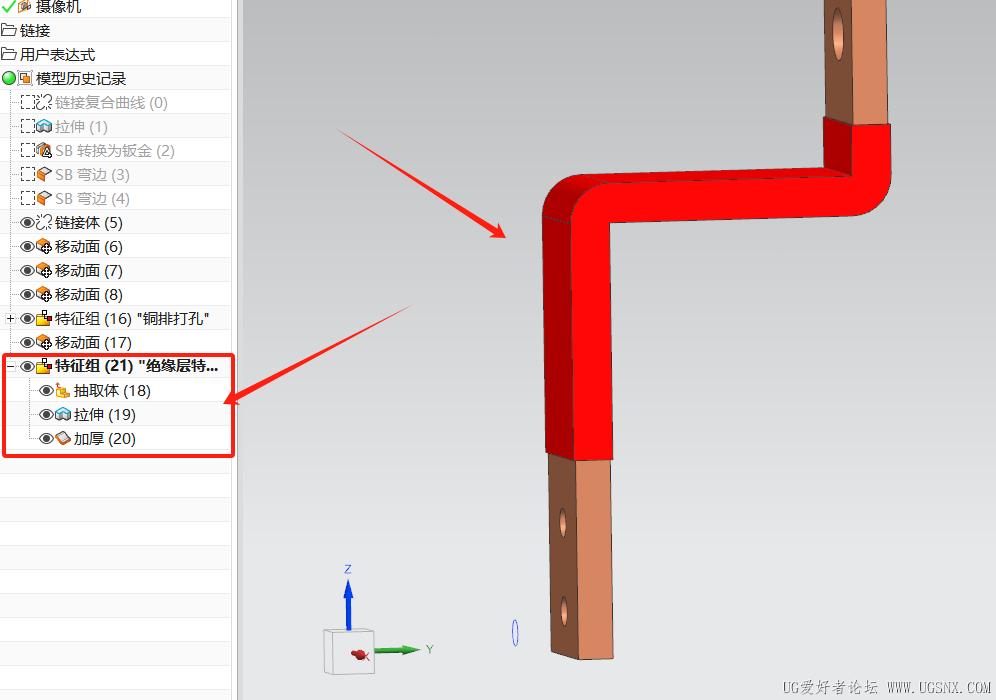The height and width of the screenshot is (700, 996).
Task: Select the 抽取体 (18) label
Action: click(x=112, y=391)
